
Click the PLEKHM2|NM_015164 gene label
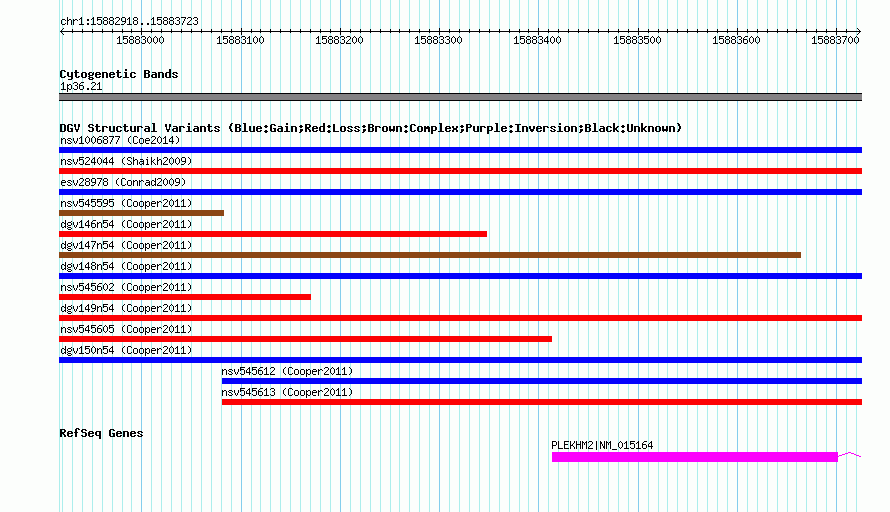pyautogui.click(x=602, y=446)
